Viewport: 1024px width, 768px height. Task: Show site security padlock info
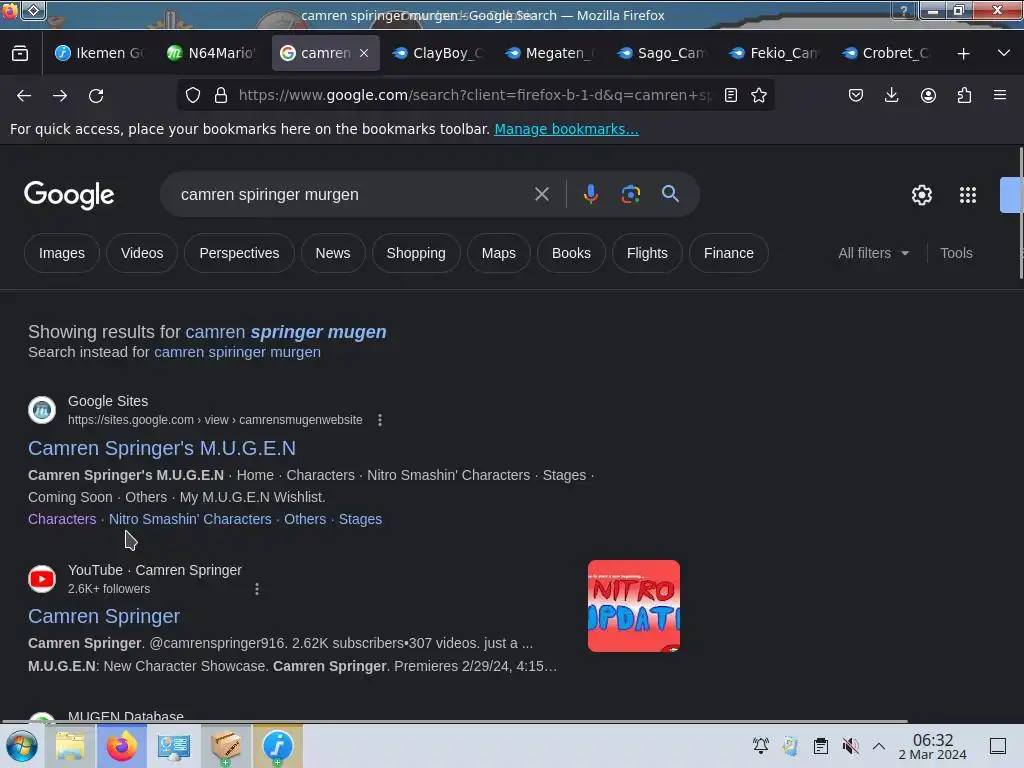pos(221,95)
